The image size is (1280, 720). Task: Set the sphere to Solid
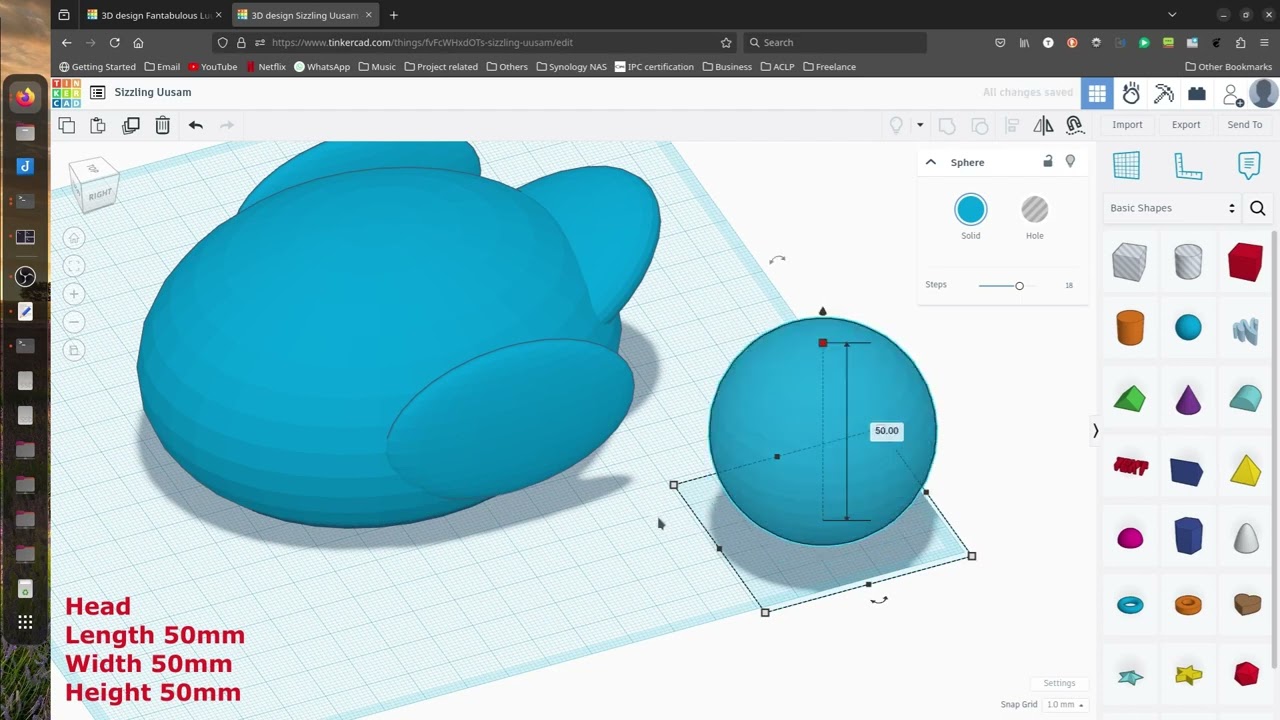(970, 217)
